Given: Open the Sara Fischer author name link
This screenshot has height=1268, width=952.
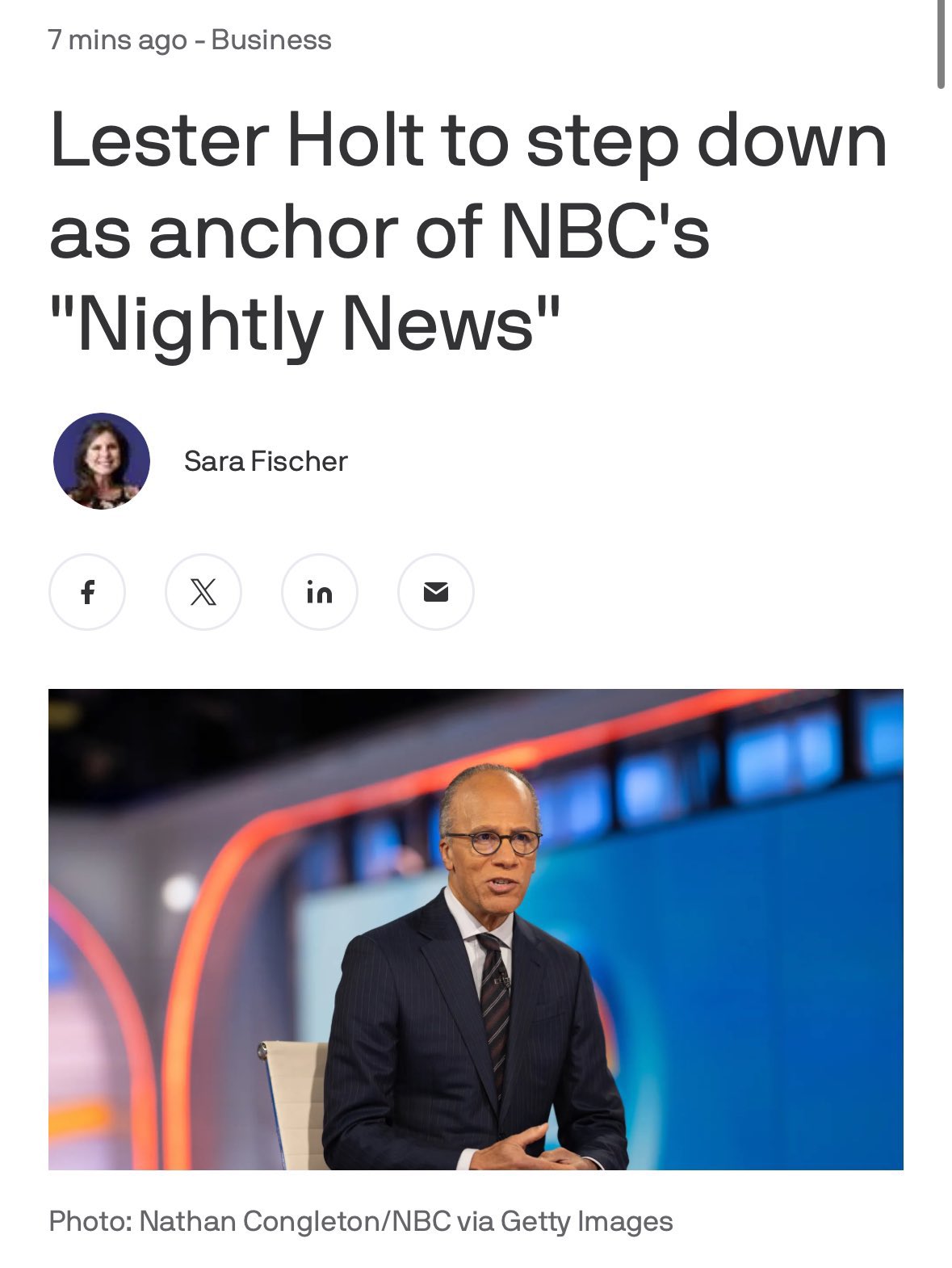Looking at the screenshot, I should tap(266, 461).
